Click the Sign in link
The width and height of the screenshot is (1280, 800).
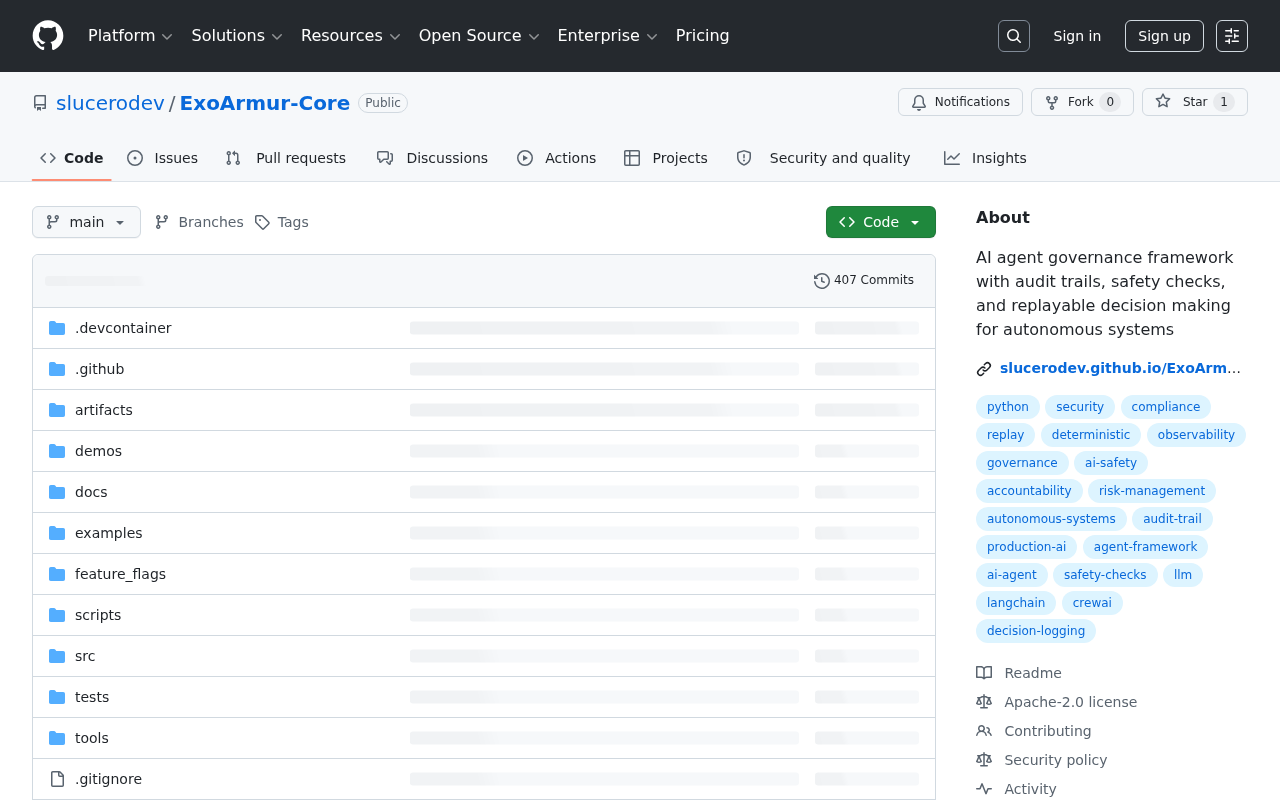[1077, 36]
